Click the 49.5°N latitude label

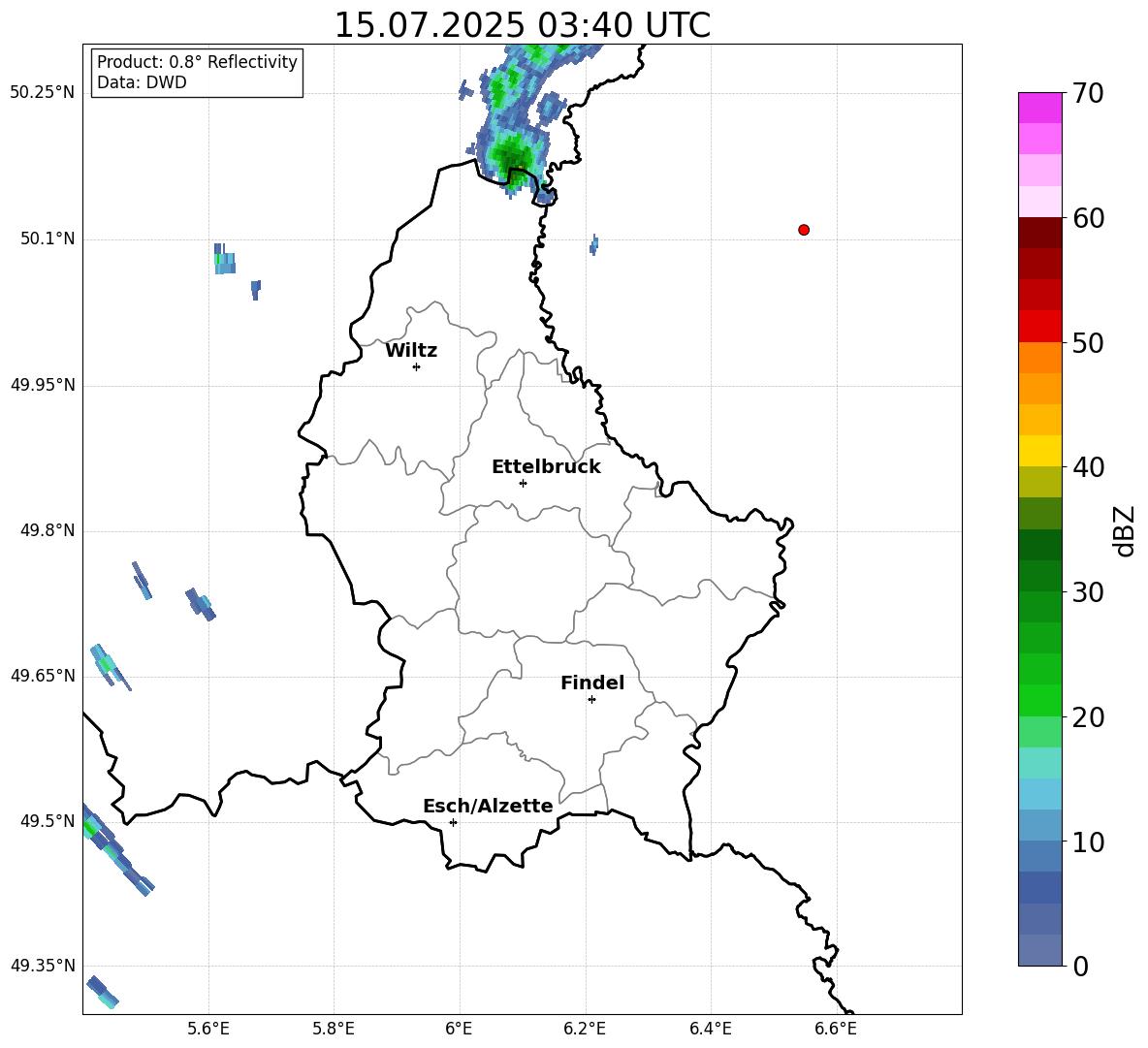coord(48,820)
